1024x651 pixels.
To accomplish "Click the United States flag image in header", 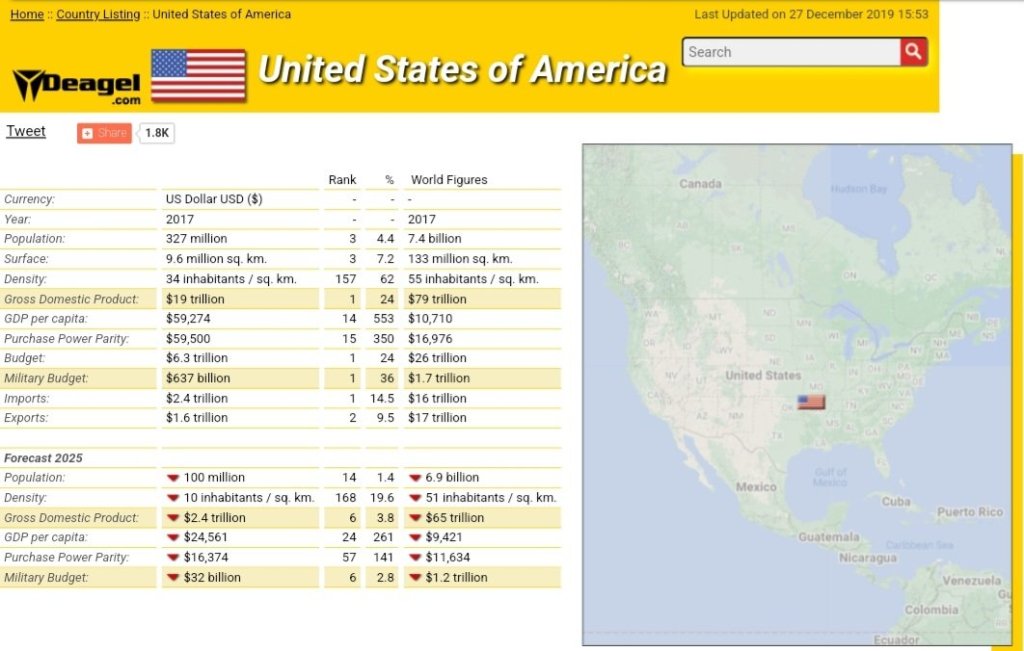I will point(198,75).
